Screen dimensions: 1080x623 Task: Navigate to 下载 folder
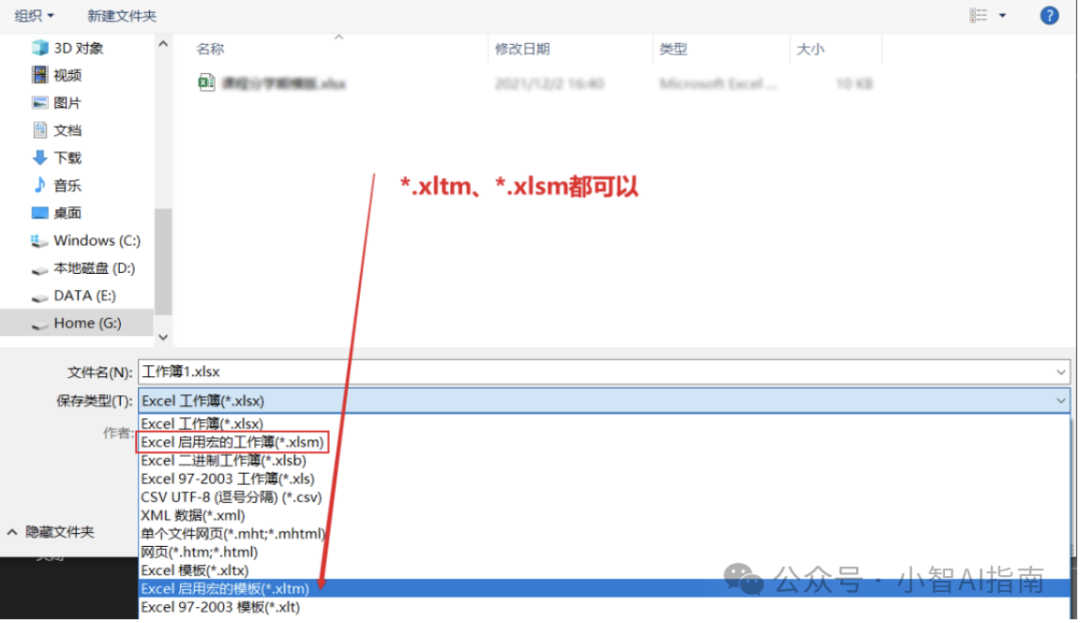(68, 158)
